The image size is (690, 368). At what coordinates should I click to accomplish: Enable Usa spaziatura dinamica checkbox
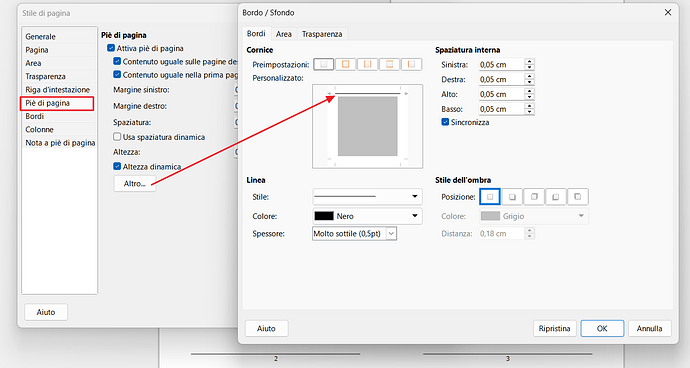117,137
